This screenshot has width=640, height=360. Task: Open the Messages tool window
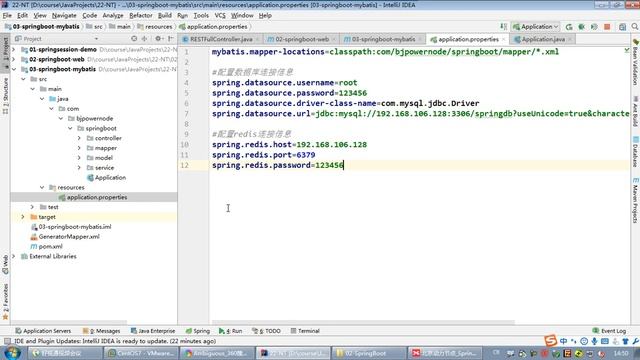tap(101, 331)
